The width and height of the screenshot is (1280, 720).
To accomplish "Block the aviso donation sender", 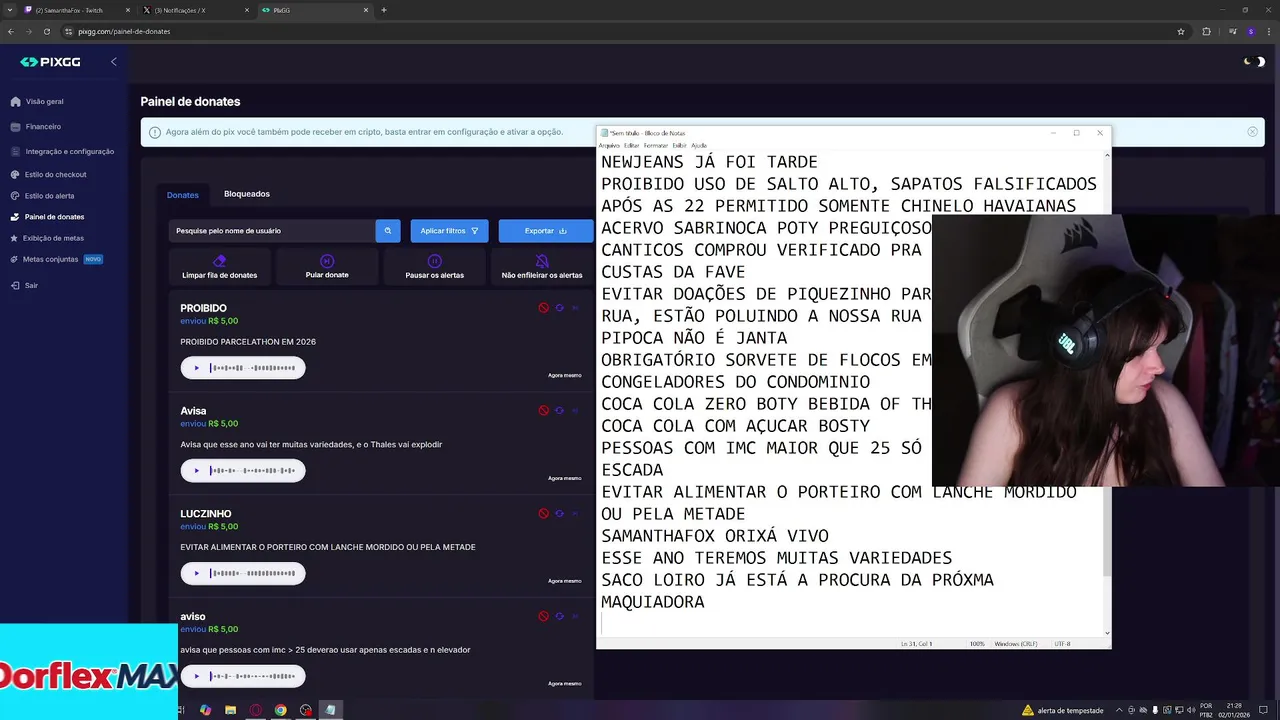I will point(544,617).
